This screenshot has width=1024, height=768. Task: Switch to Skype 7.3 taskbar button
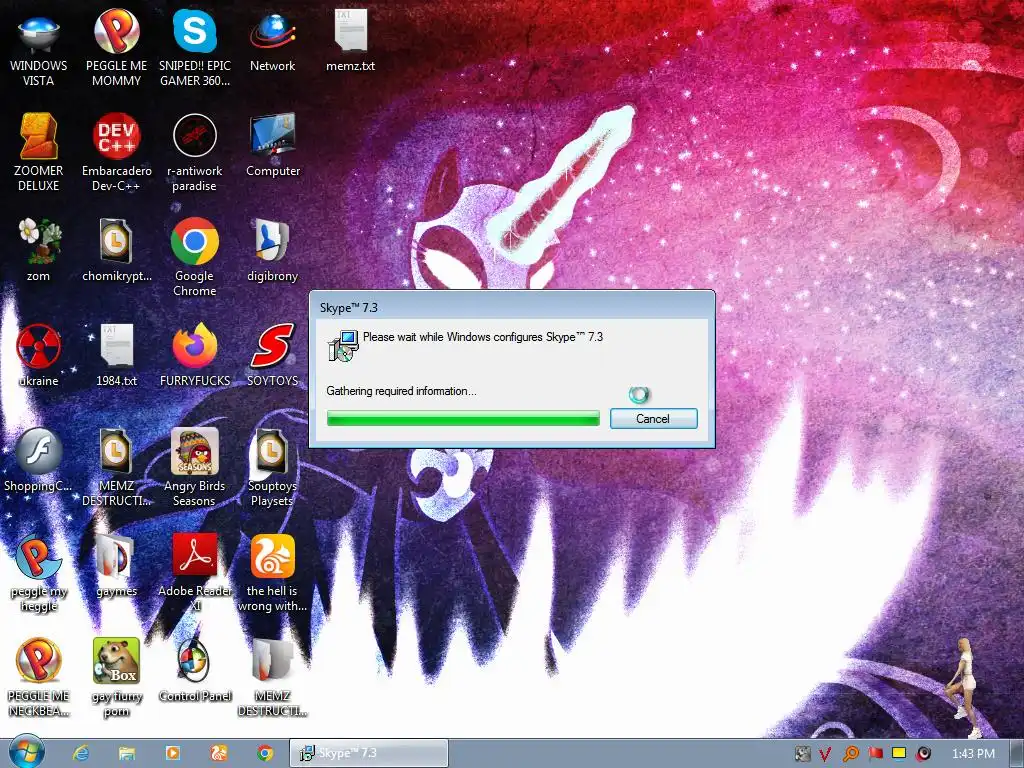(x=369, y=753)
